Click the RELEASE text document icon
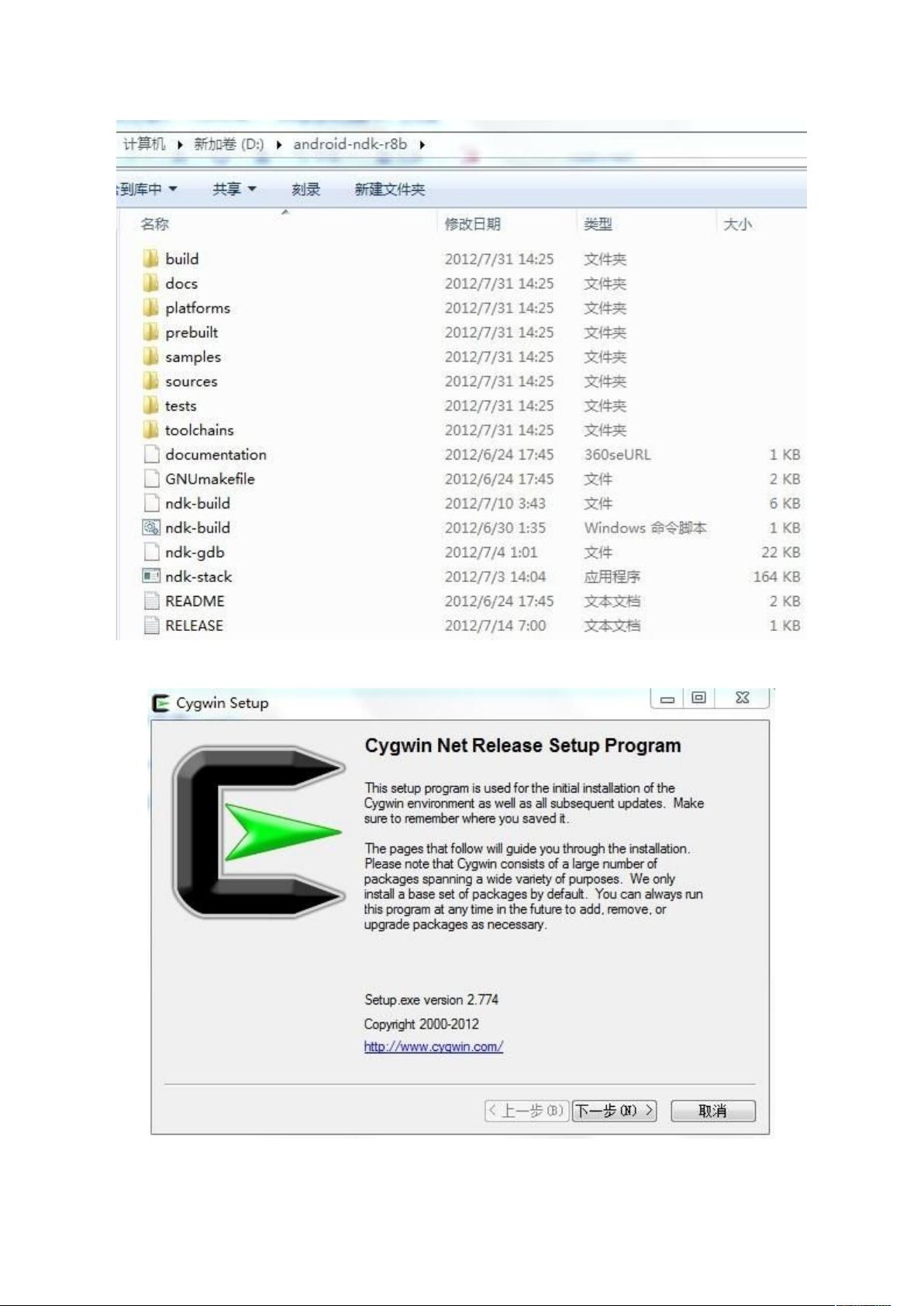Screen dimensions: 924x1306 click(151, 625)
